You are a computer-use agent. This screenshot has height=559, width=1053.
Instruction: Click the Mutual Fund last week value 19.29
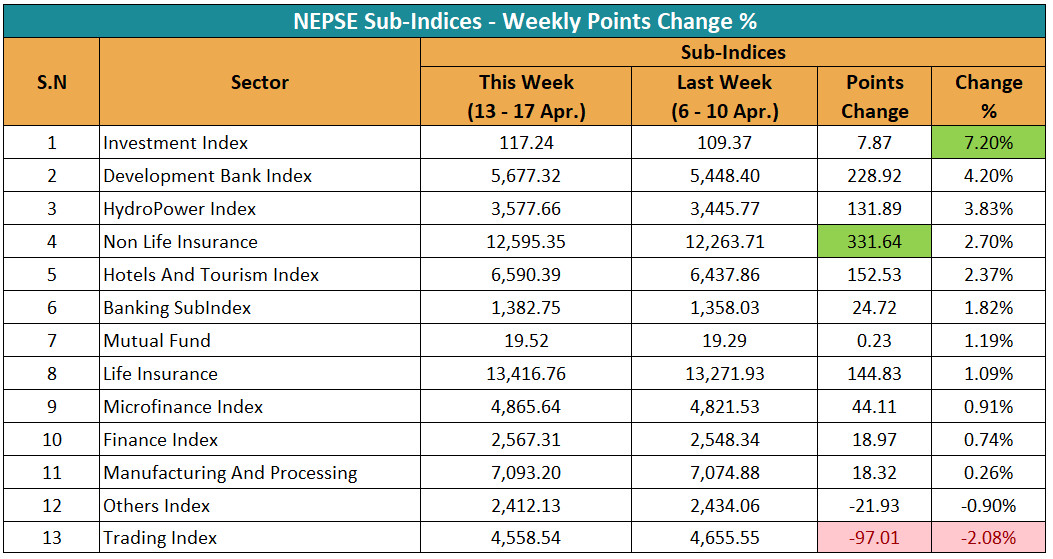[724, 341]
